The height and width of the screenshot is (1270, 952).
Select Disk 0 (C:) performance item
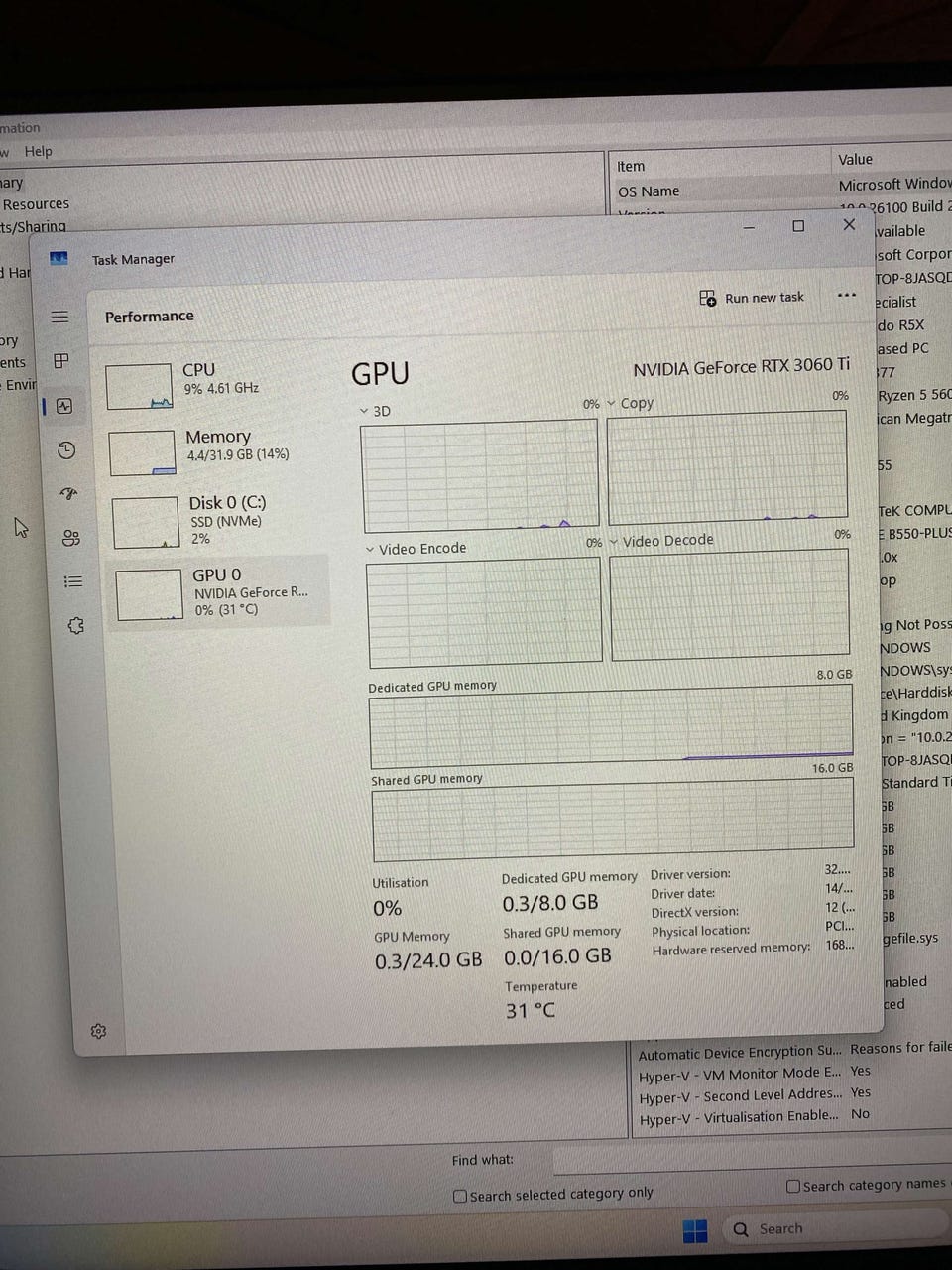(217, 521)
